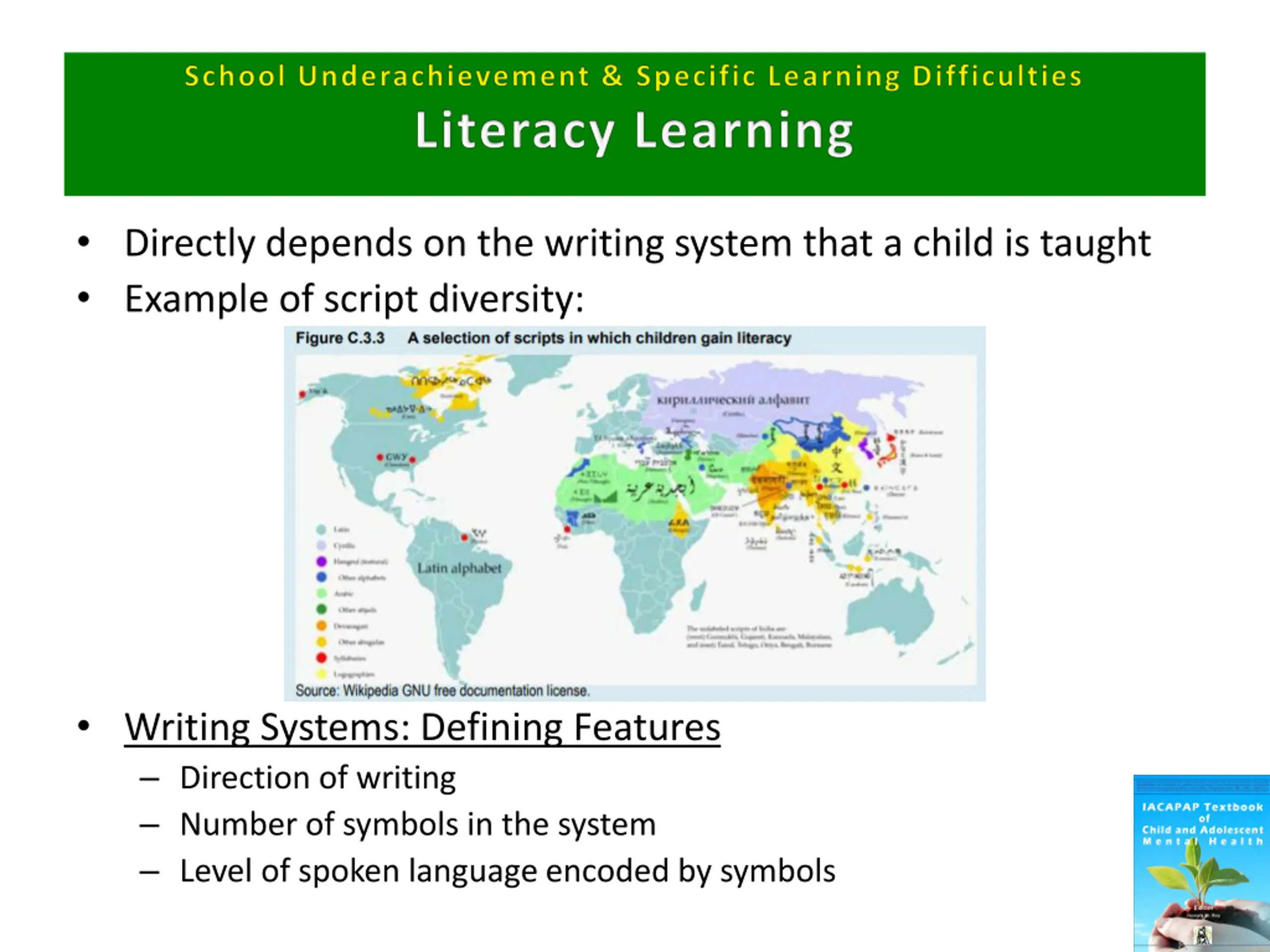1270x952 pixels.
Task: Click the orange Devanagari legend dot
Action: coord(321,626)
